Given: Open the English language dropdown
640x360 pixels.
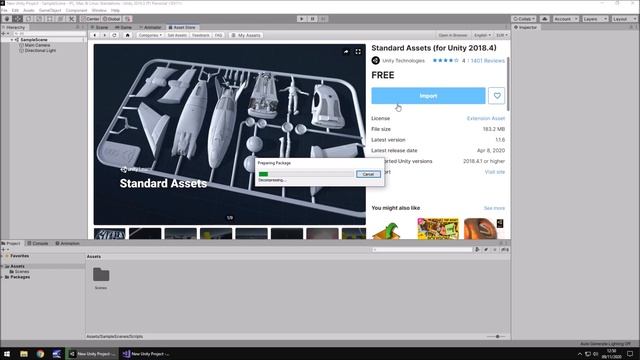Looking at the screenshot, I should click(482, 36).
